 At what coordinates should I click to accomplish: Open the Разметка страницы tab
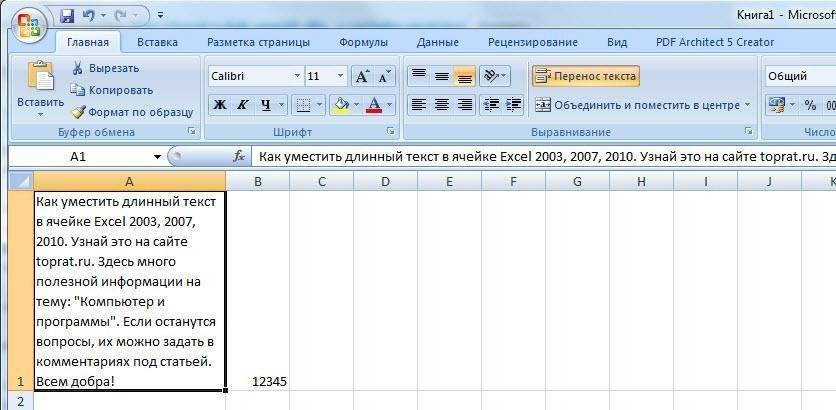click(x=258, y=42)
